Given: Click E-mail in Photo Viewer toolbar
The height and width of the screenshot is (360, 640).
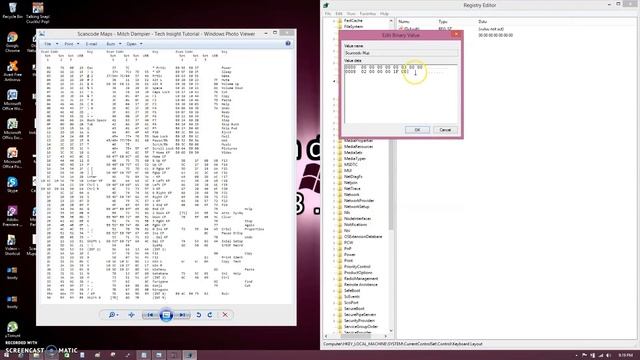Looking at the screenshot, I should coord(91,44).
